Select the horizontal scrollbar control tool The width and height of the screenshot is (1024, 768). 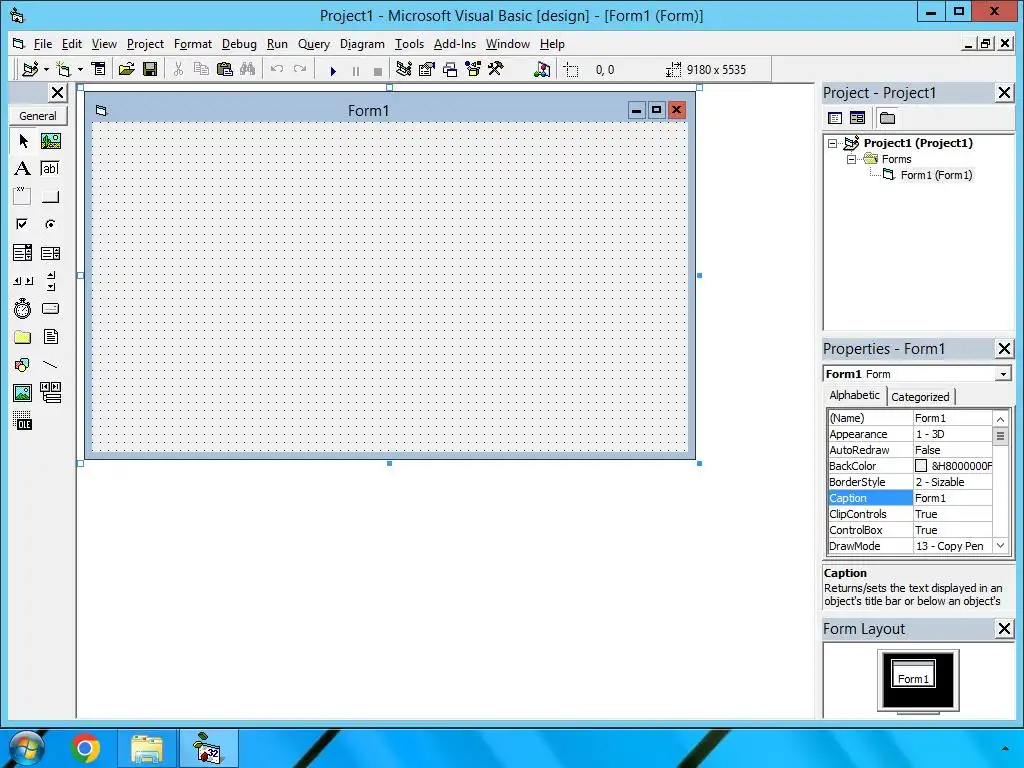point(23,281)
